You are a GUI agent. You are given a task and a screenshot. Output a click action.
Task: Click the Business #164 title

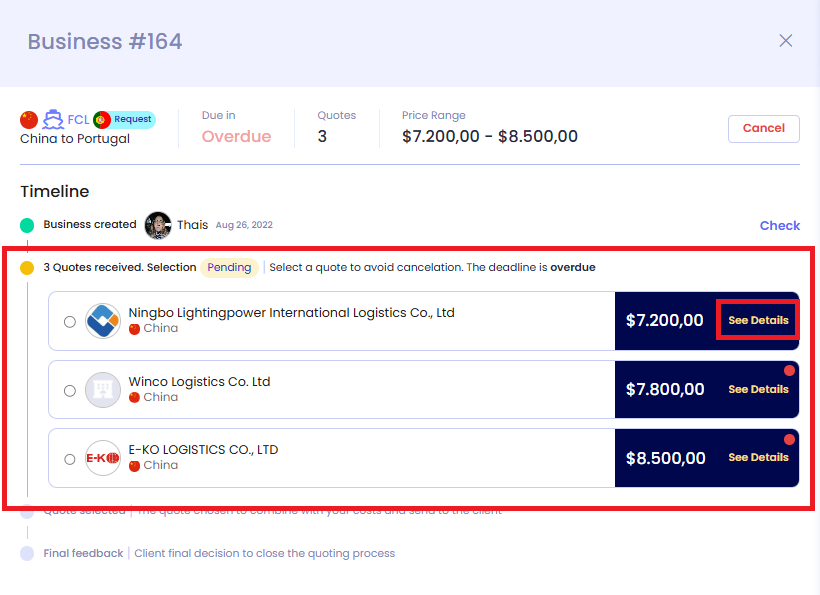[105, 41]
